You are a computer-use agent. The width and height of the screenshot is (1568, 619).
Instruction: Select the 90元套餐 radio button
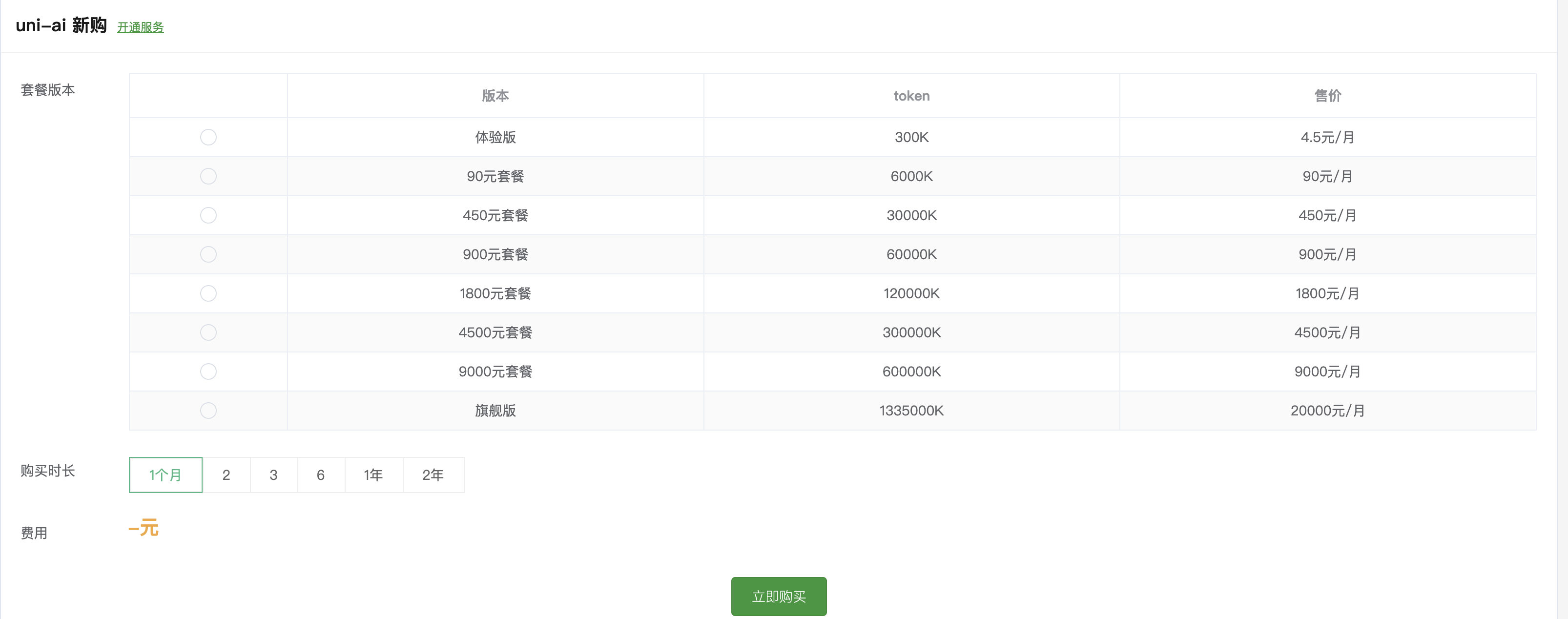[x=208, y=176]
